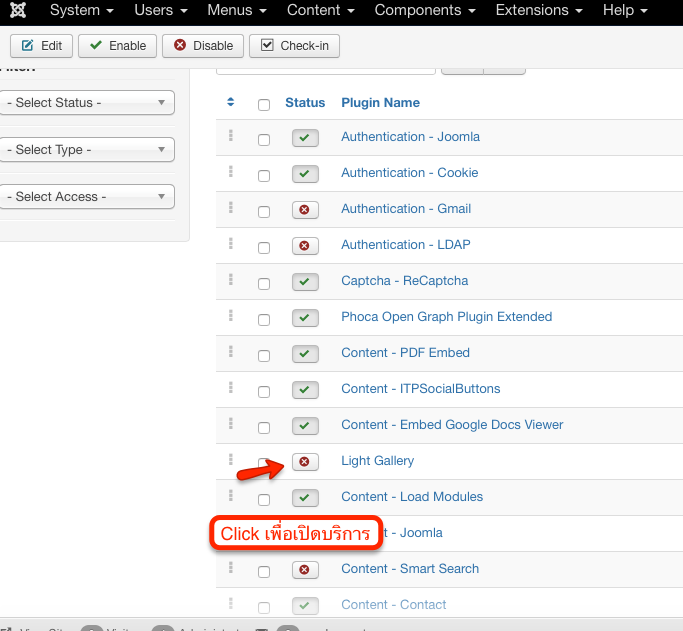Open the Authentication - Gmail plugin
Screen dimensions: 683x631
pos(406,209)
